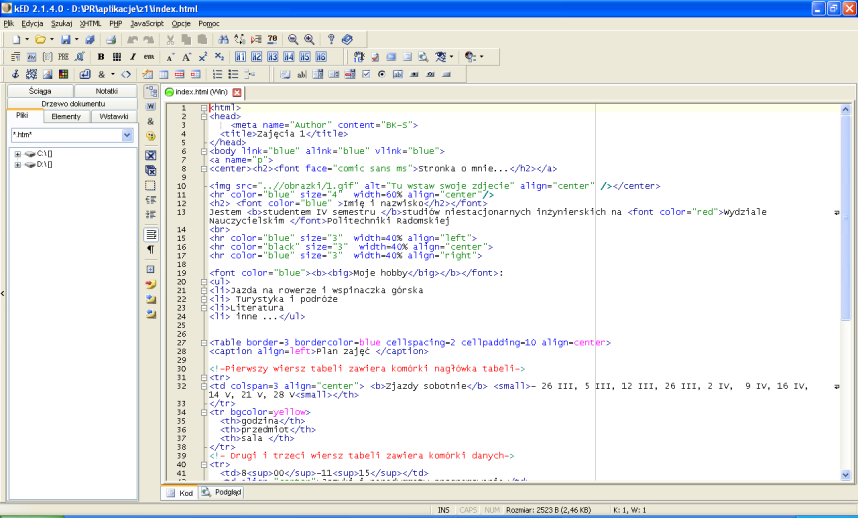Zoom in with the magnifier plus icon
858x518 pixels.
point(309,39)
